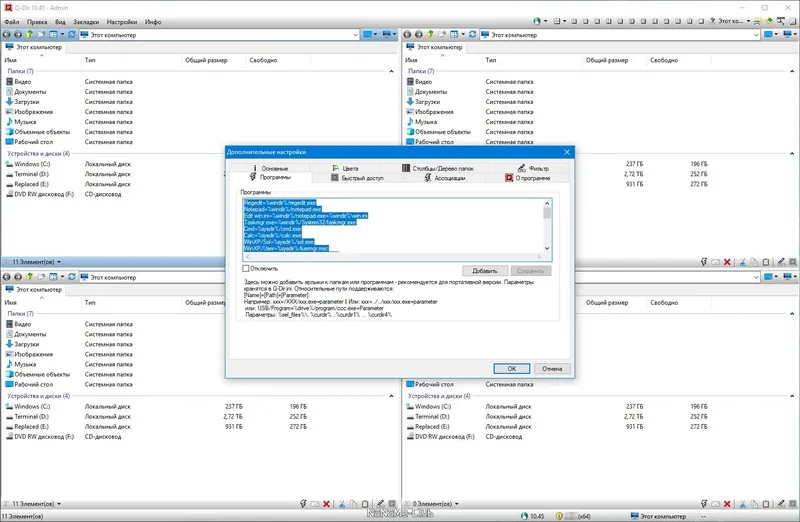The image size is (800, 522).
Task: Select Terminal (D:) in the bottom-right pane
Action: point(432,416)
